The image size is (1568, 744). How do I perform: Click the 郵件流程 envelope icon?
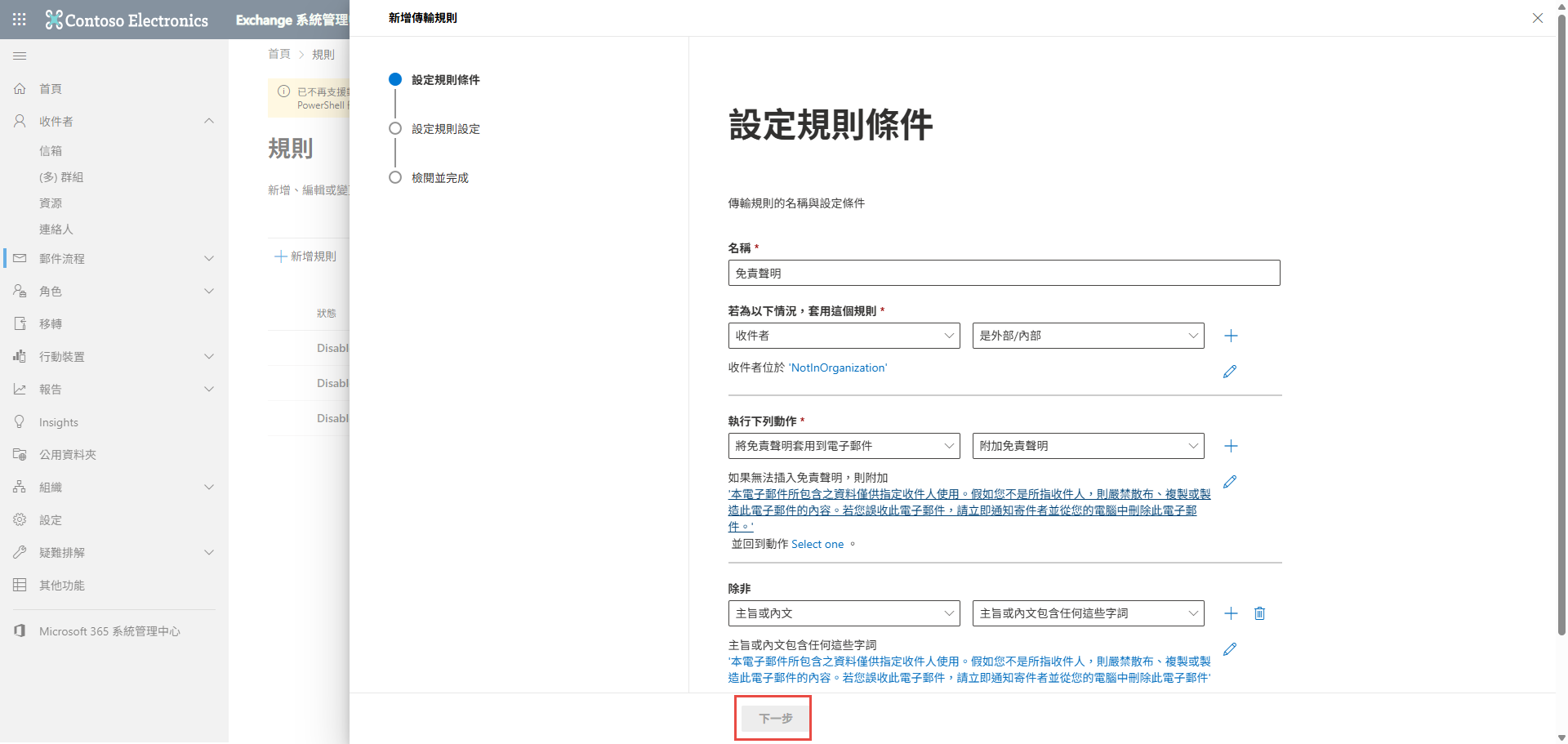click(20, 258)
